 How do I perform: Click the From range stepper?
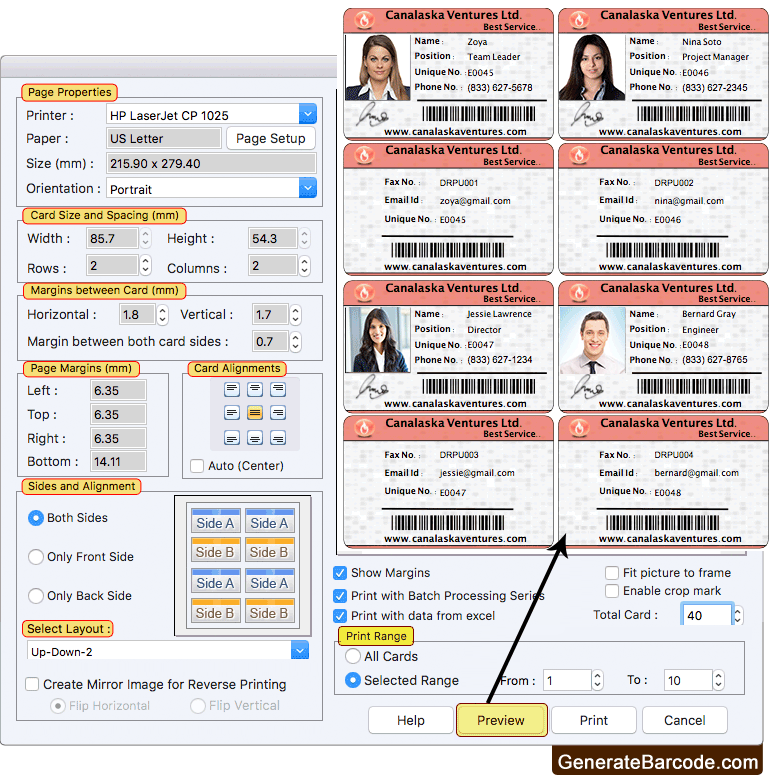click(597, 680)
